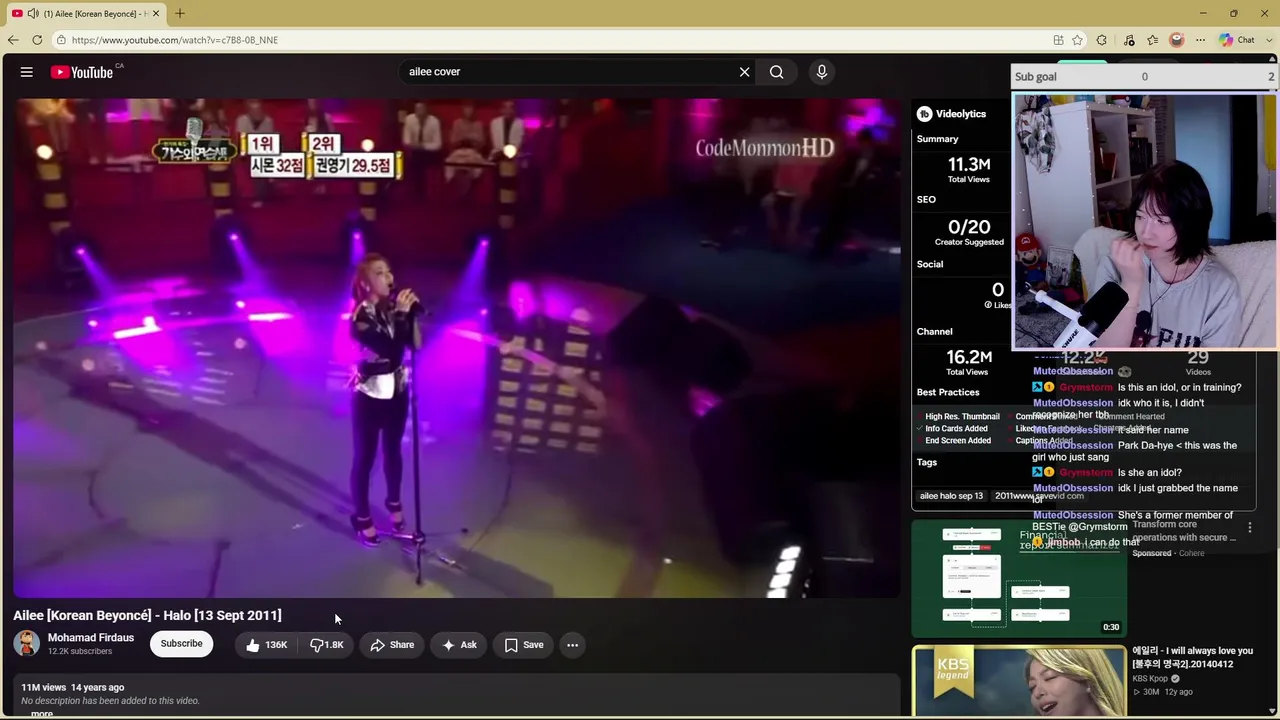The height and width of the screenshot is (720, 1280).
Task: Share the Ailee Halo video
Action: coord(392,645)
